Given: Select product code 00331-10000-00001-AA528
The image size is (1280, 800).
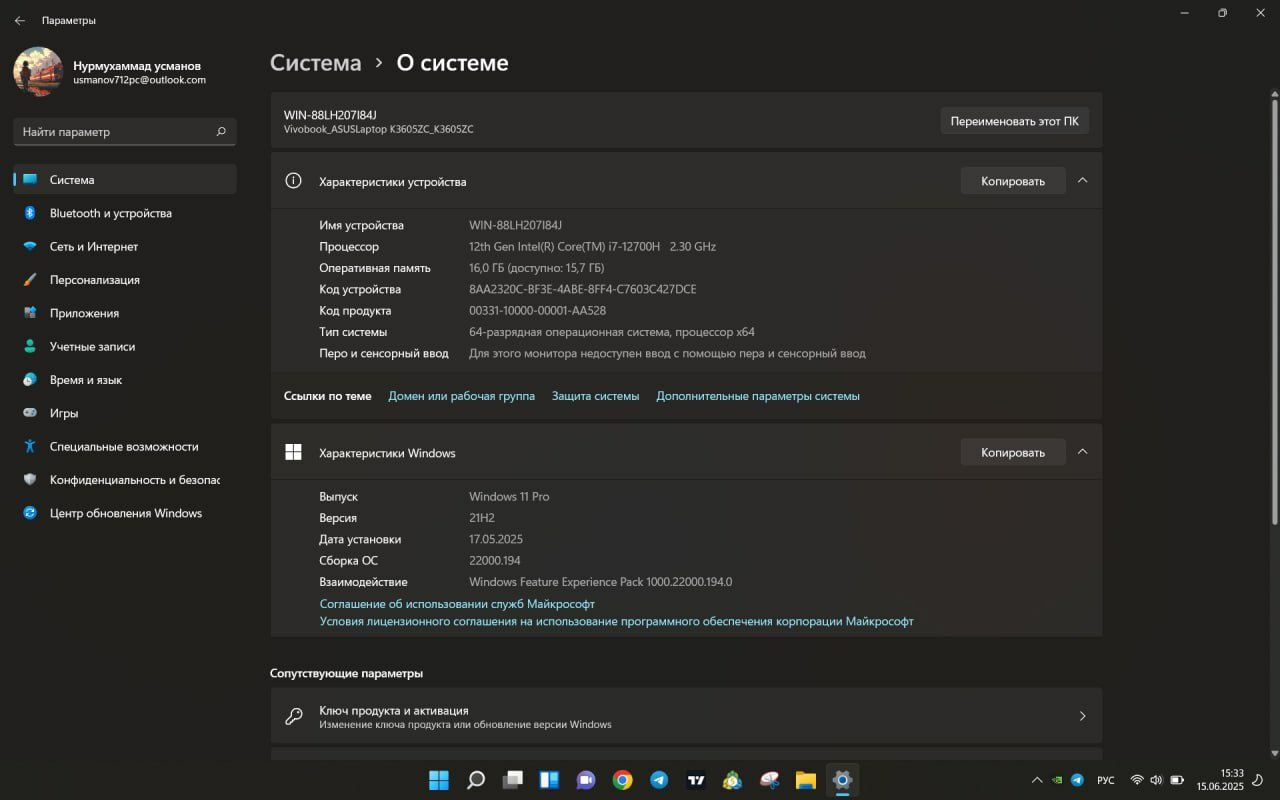Looking at the screenshot, I should click(x=537, y=310).
